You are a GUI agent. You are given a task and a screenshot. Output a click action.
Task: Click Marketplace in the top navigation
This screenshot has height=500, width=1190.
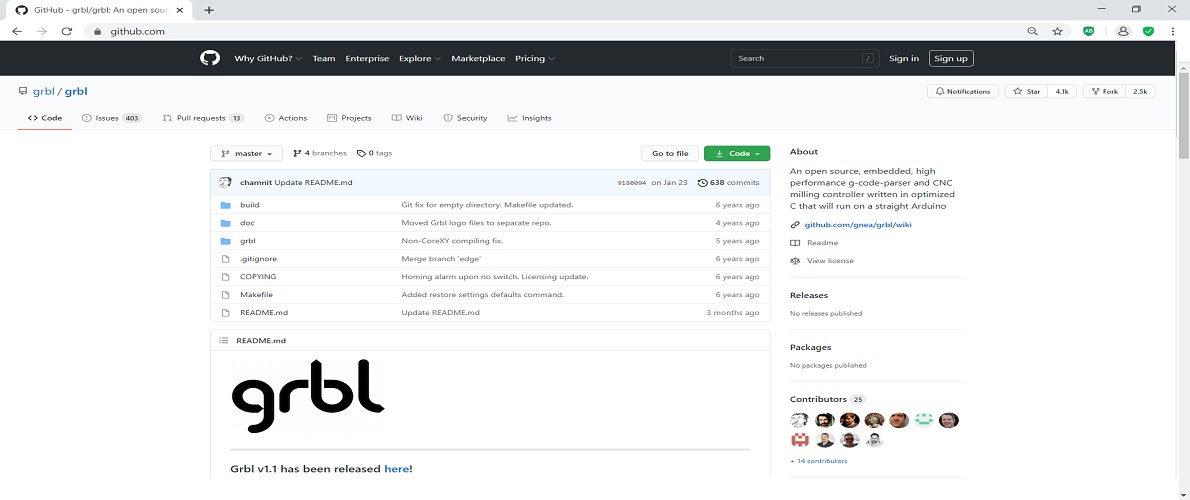[478, 58]
